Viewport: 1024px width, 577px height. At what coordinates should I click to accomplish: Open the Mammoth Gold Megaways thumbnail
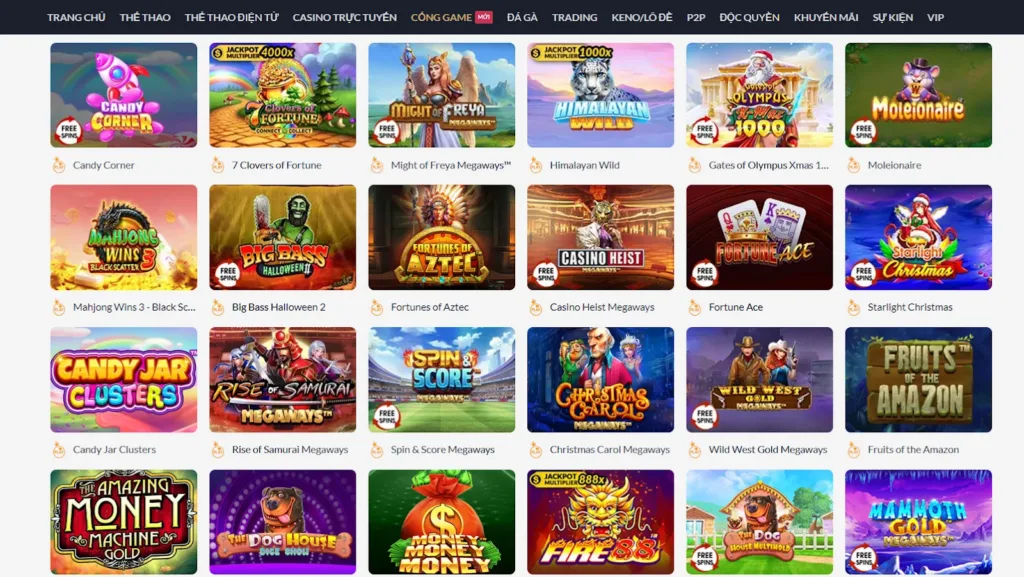tap(918, 522)
